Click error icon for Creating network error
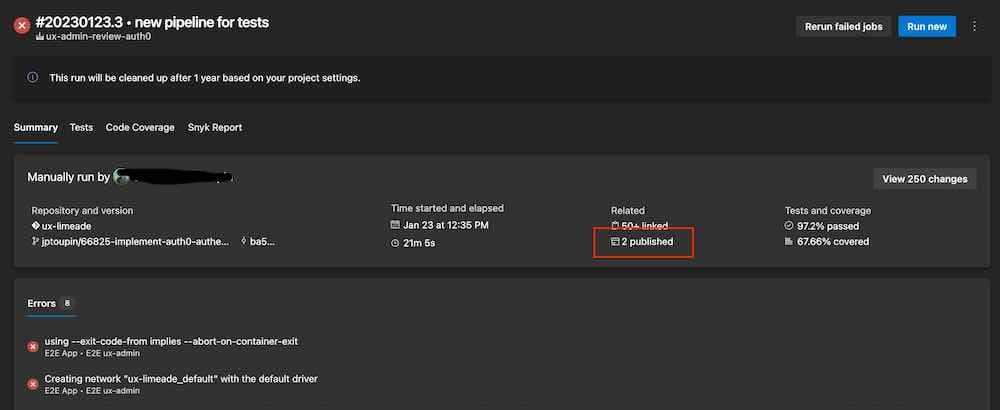Viewport: 1000px width, 410px height. tap(33, 384)
